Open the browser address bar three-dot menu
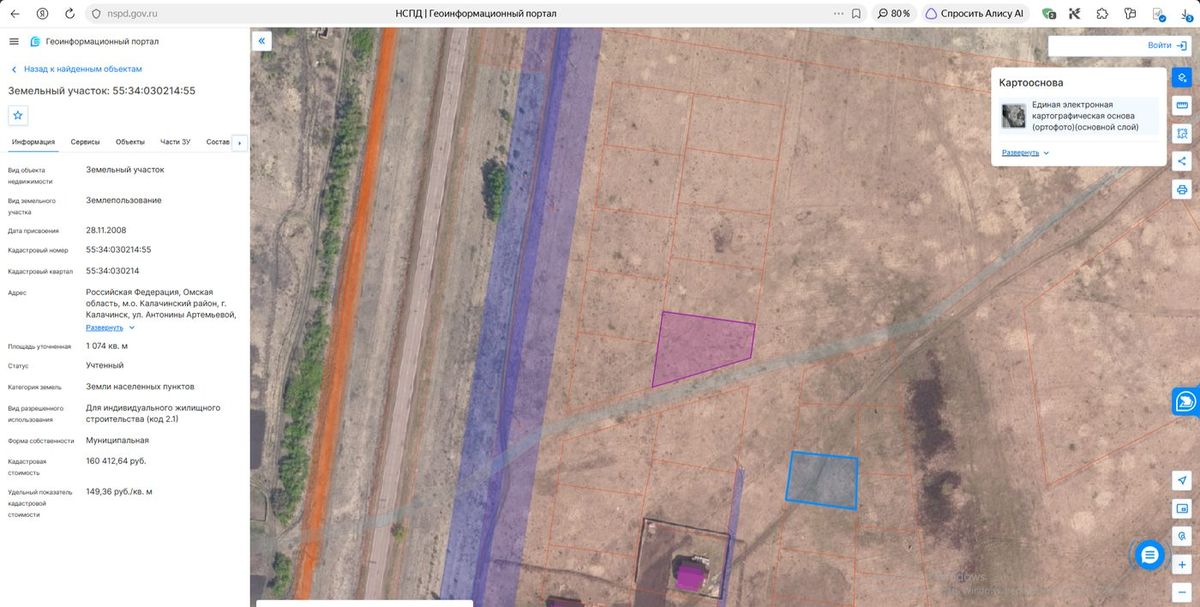1200x607 pixels. (x=838, y=14)
